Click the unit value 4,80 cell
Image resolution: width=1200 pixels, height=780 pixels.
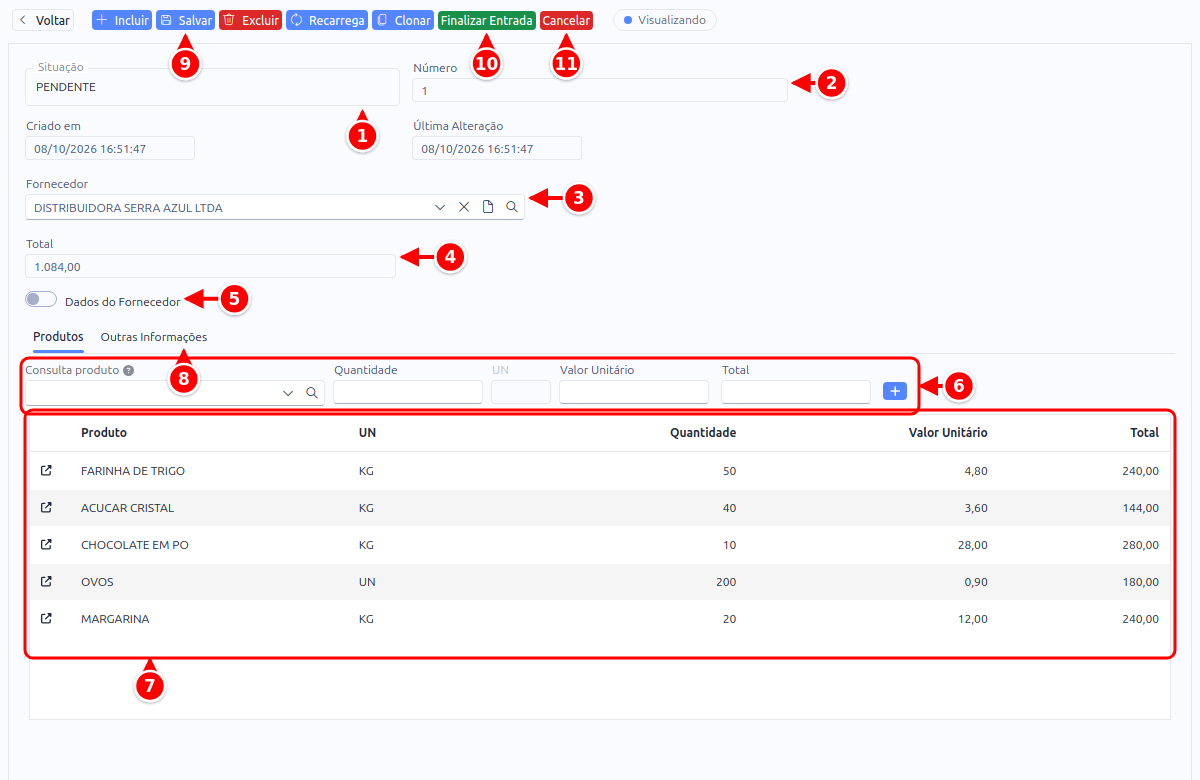(x=976, y=470)
